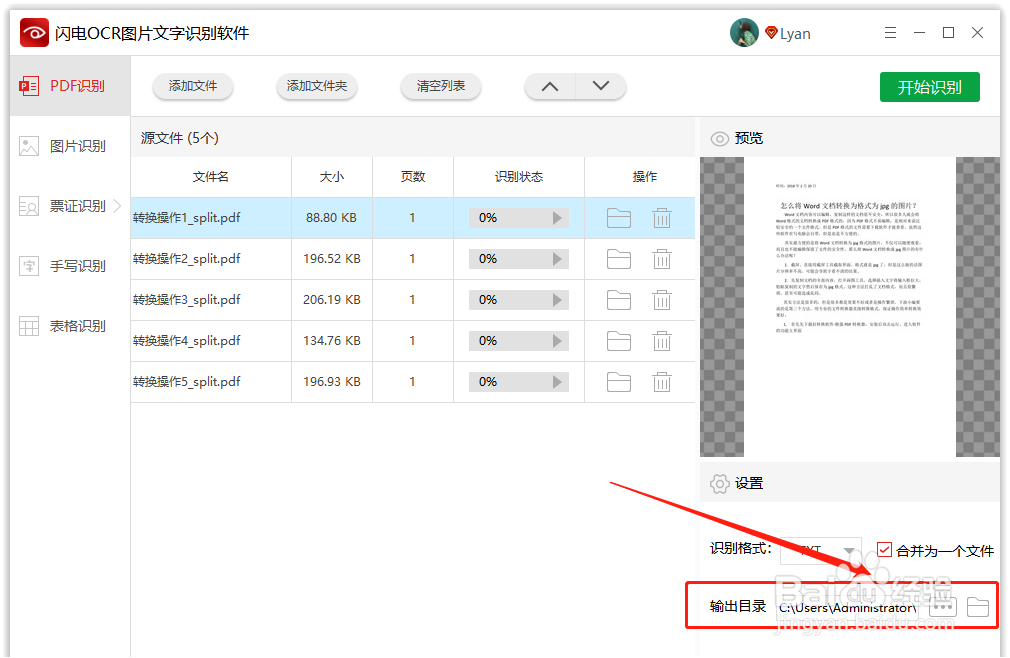Open folder location of 转换操作2_split.pdf
1010x658 pixels.
[x=618, y=258]
